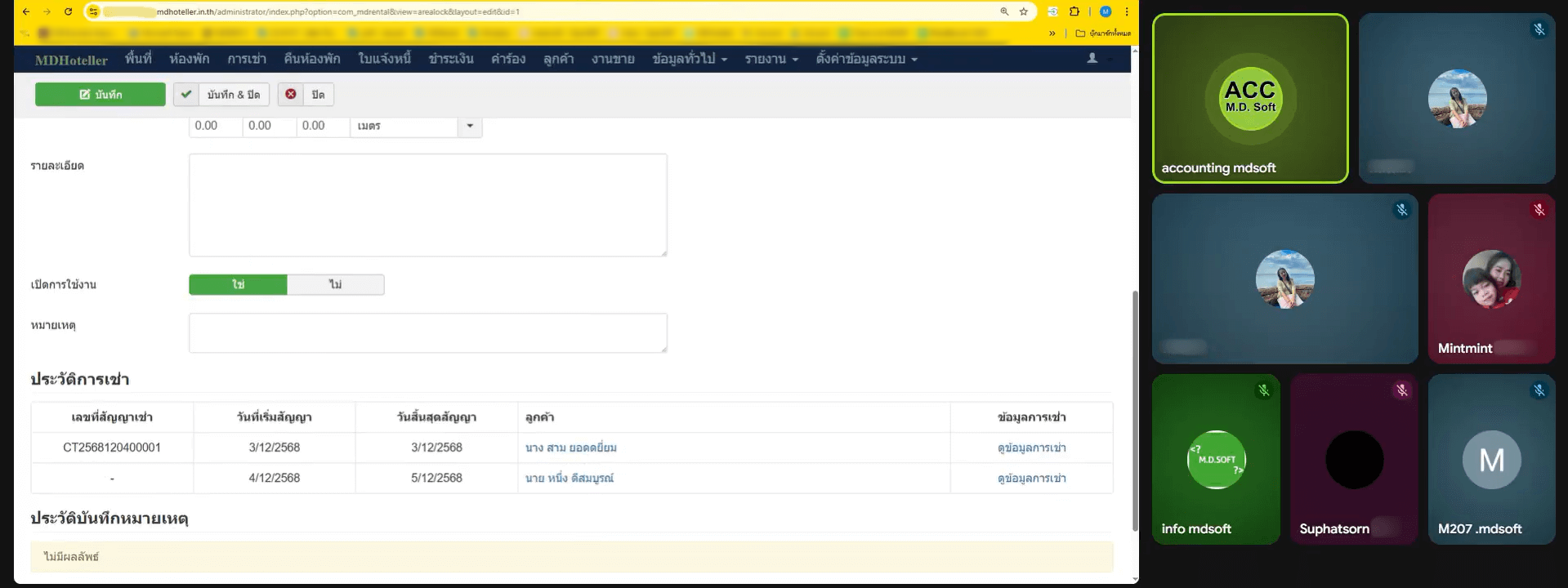Set เปิดการใช้งาน to ใช่
Screen dimensions: 1568x588
238,284
